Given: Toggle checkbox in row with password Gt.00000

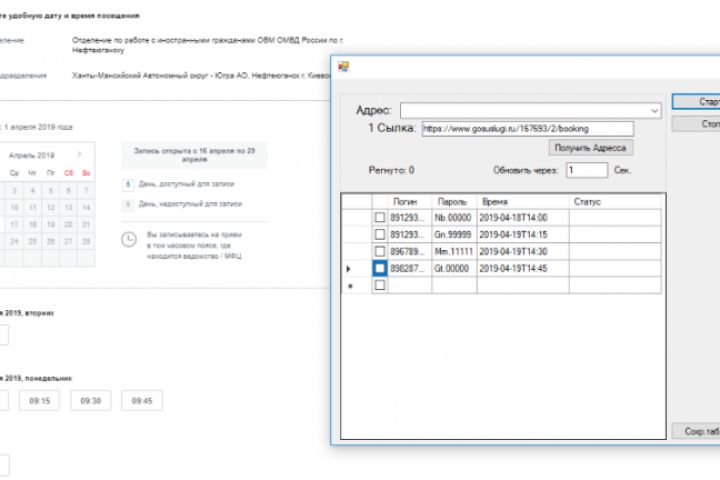Looking at the screenshot, I should coord(380,268).
